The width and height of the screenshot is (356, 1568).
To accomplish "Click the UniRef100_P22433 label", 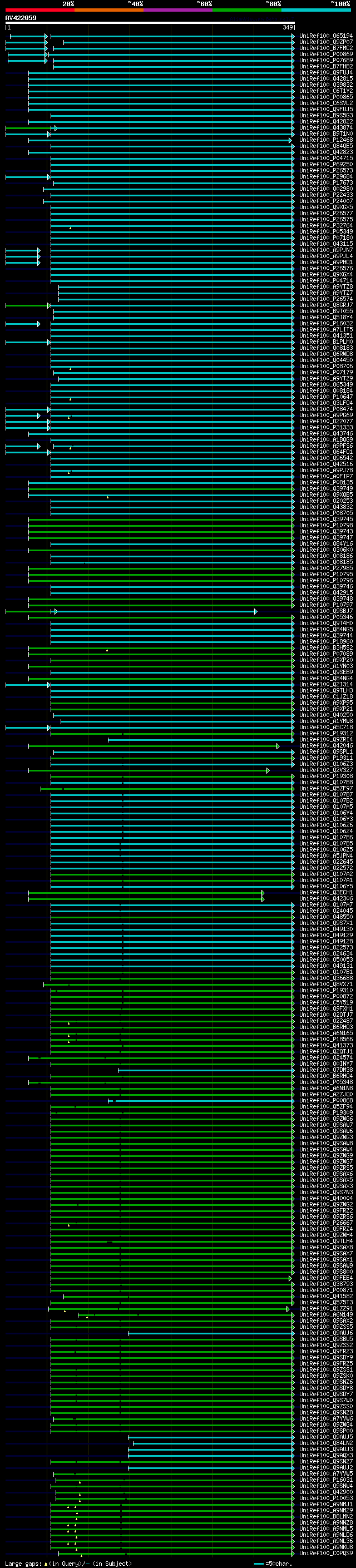I will 326,195.
